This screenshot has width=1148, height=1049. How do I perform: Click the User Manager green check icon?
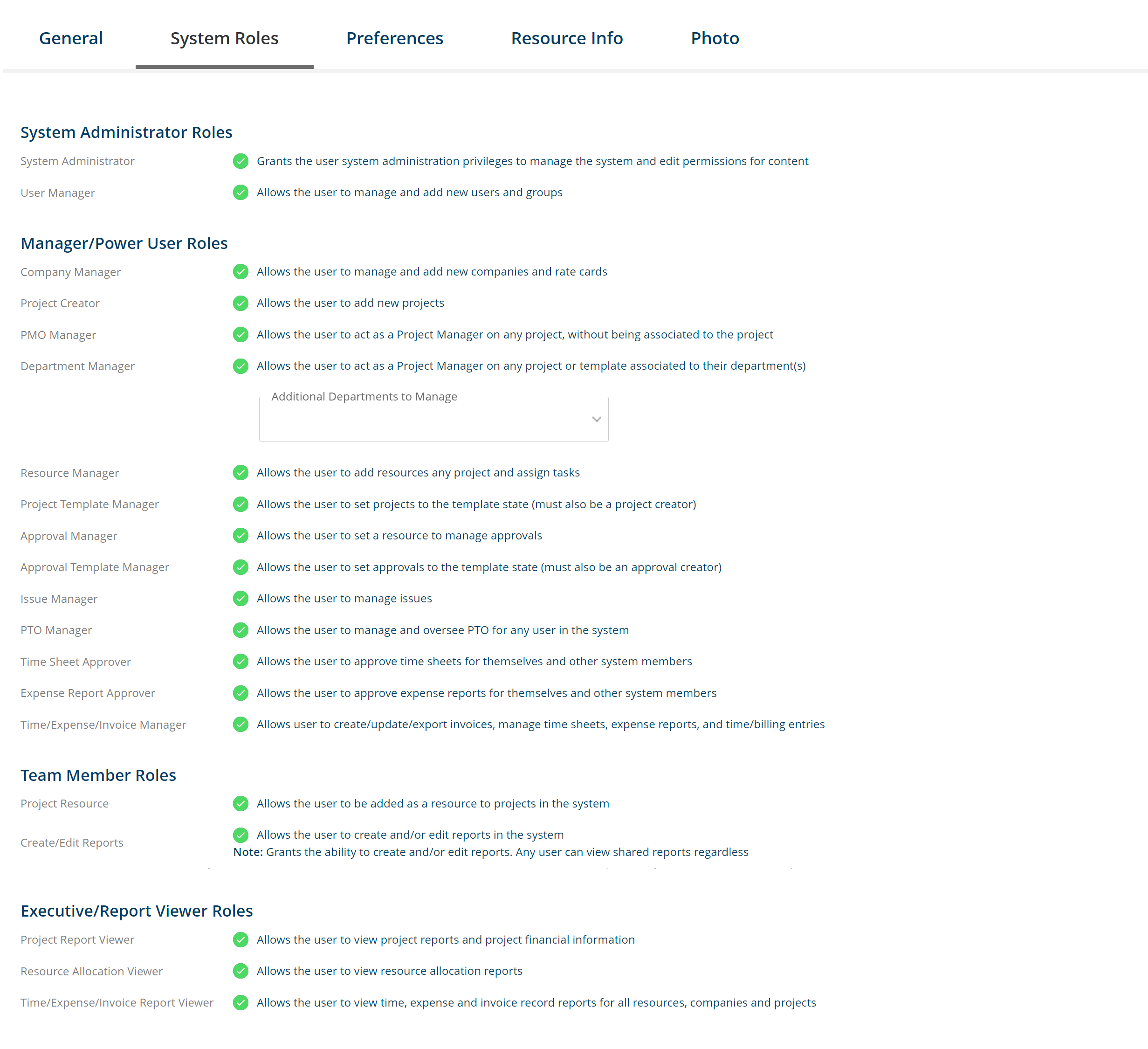click(x=241, y=193)
